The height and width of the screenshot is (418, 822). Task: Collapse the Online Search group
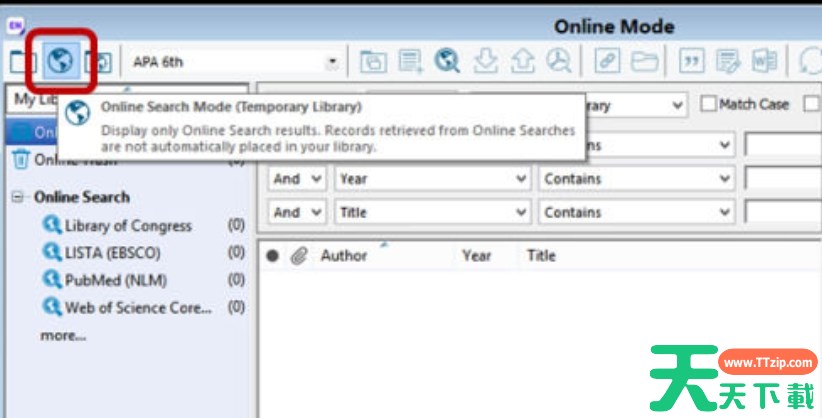pyautogui.click(x=18, y=197)
